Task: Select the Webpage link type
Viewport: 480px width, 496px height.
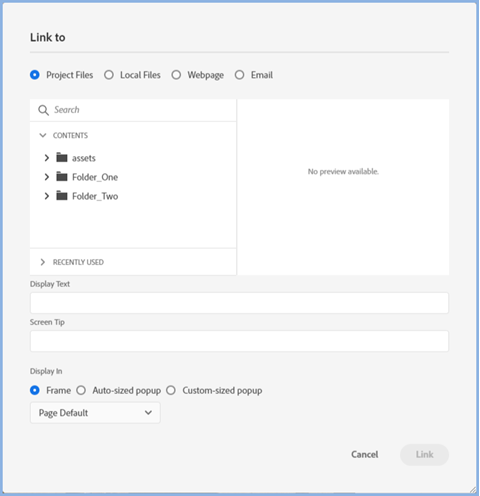Action: click(x=176, y=75)
